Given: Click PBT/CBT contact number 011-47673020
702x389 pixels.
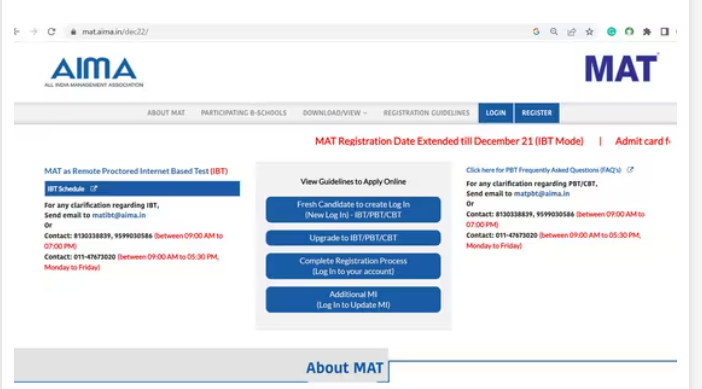Looking at the screenshot, I should coord(516,235).
